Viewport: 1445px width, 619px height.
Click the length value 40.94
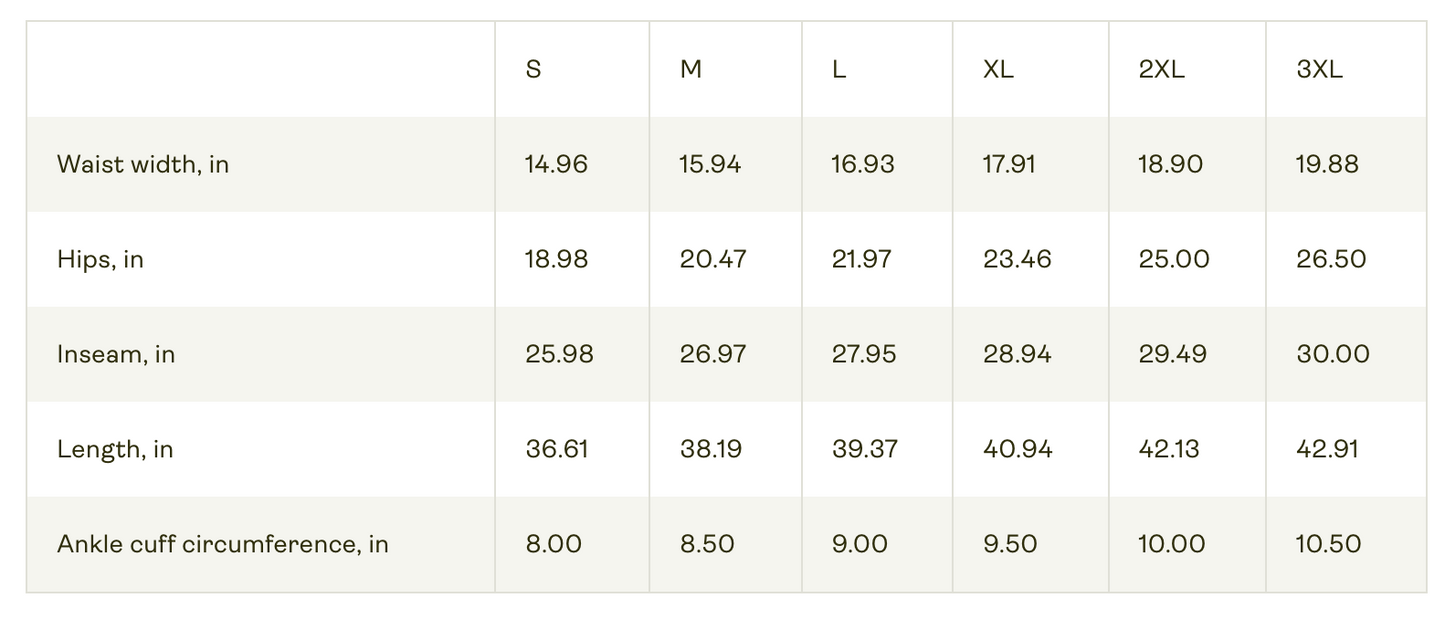coord(1018,449)
